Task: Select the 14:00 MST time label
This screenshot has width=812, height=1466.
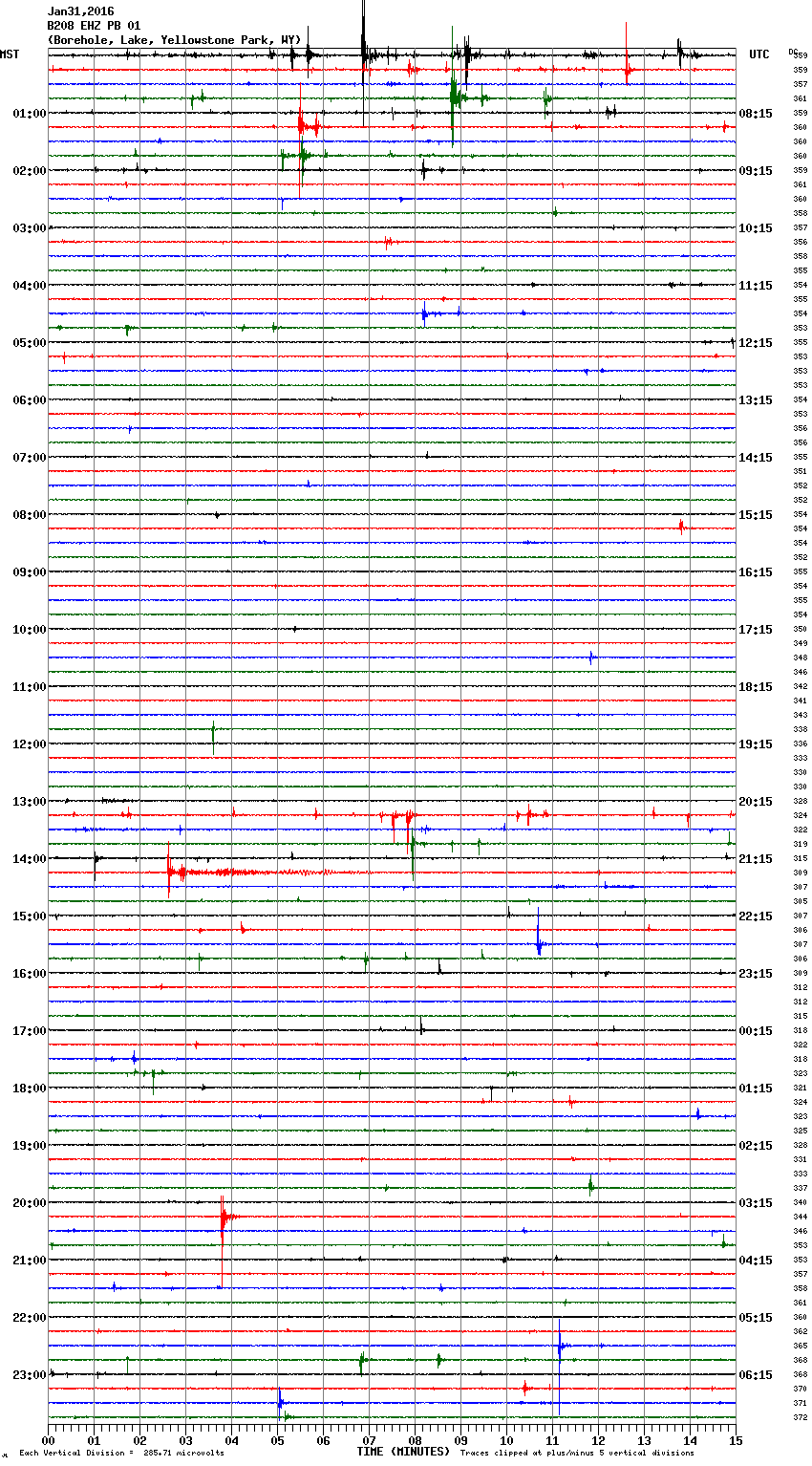Action: click(x=30, y=859)
